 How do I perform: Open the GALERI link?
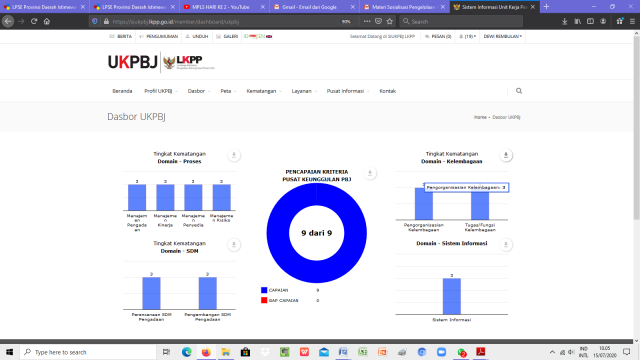tap(227, 36)
